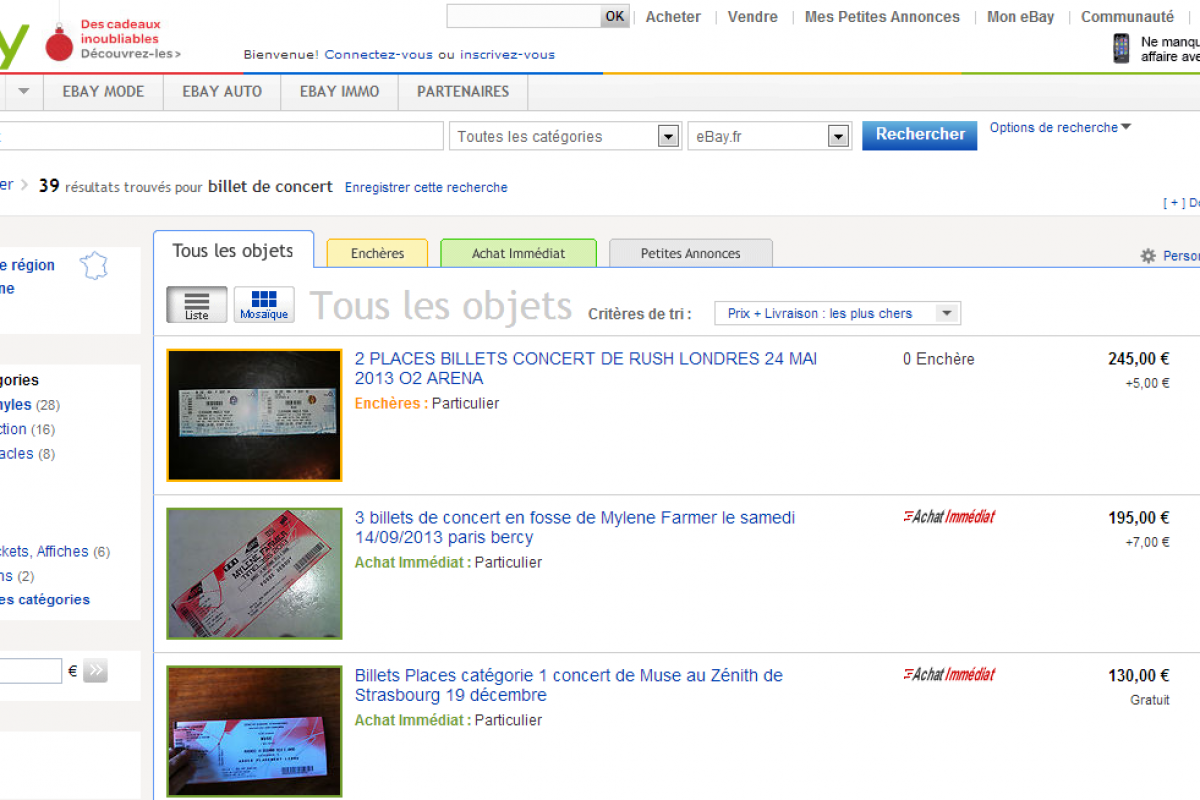
Task: Expand Options de recherche
Action: coord(1060,128)
